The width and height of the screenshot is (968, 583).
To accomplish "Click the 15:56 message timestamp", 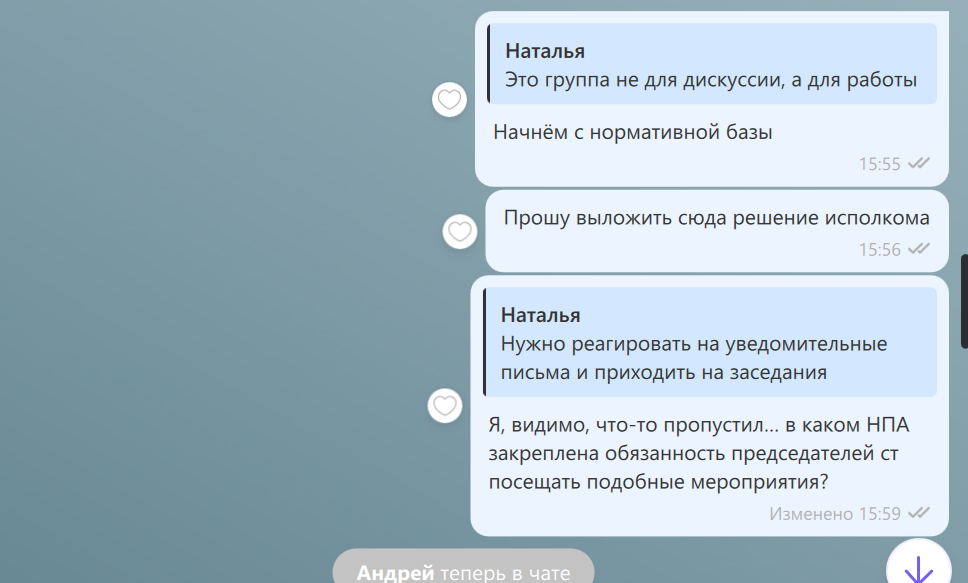I will pos(880,249).
